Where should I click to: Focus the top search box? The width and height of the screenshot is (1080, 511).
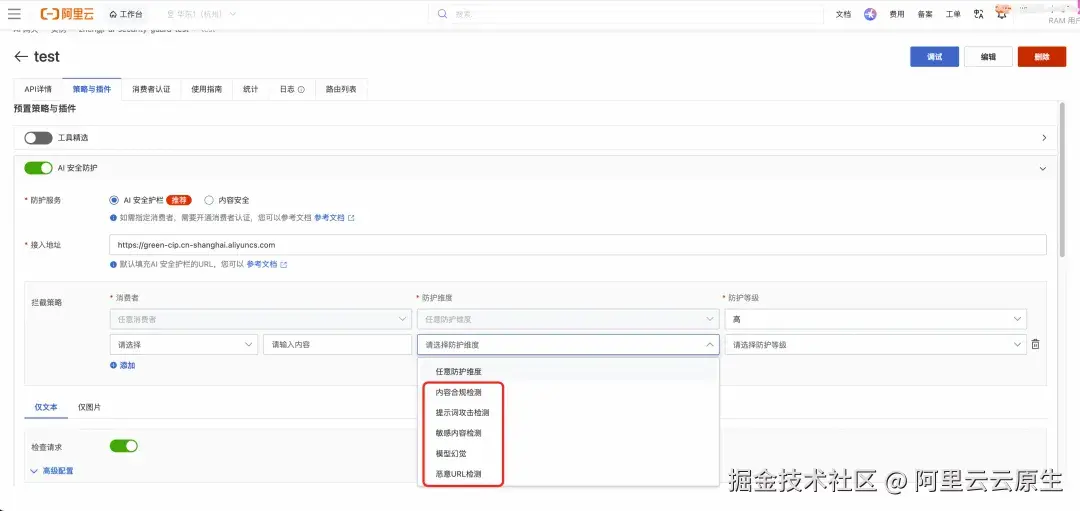(625, 14)
